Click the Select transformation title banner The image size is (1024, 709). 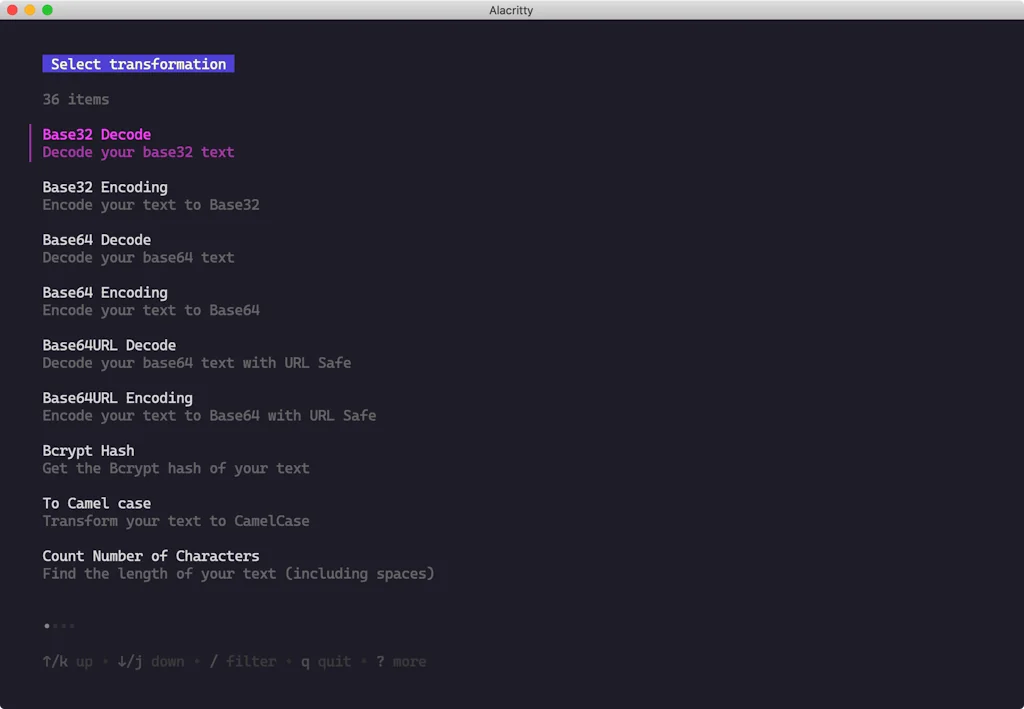[138, 64]
